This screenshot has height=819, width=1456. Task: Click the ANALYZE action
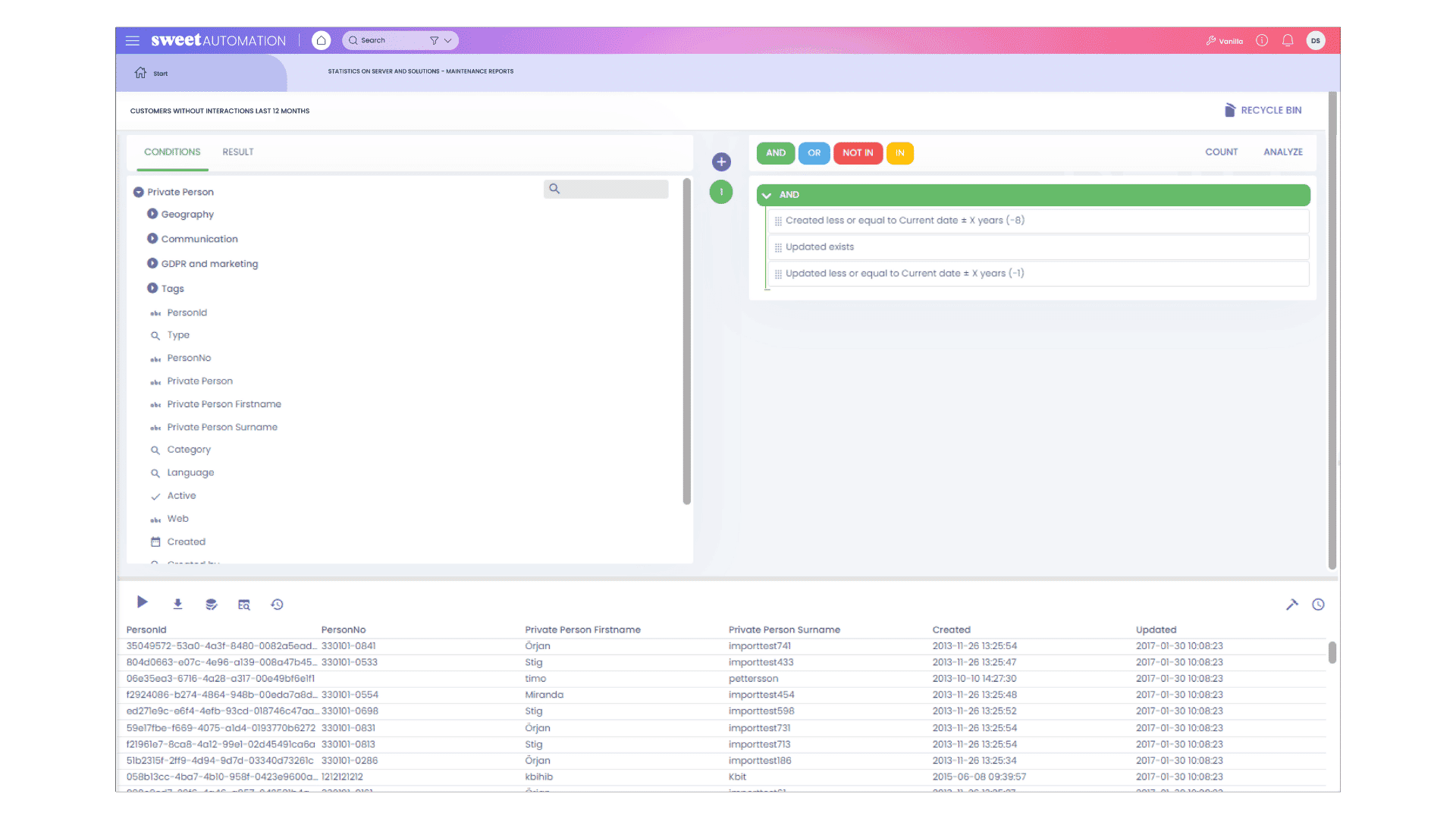[1283, 152]
